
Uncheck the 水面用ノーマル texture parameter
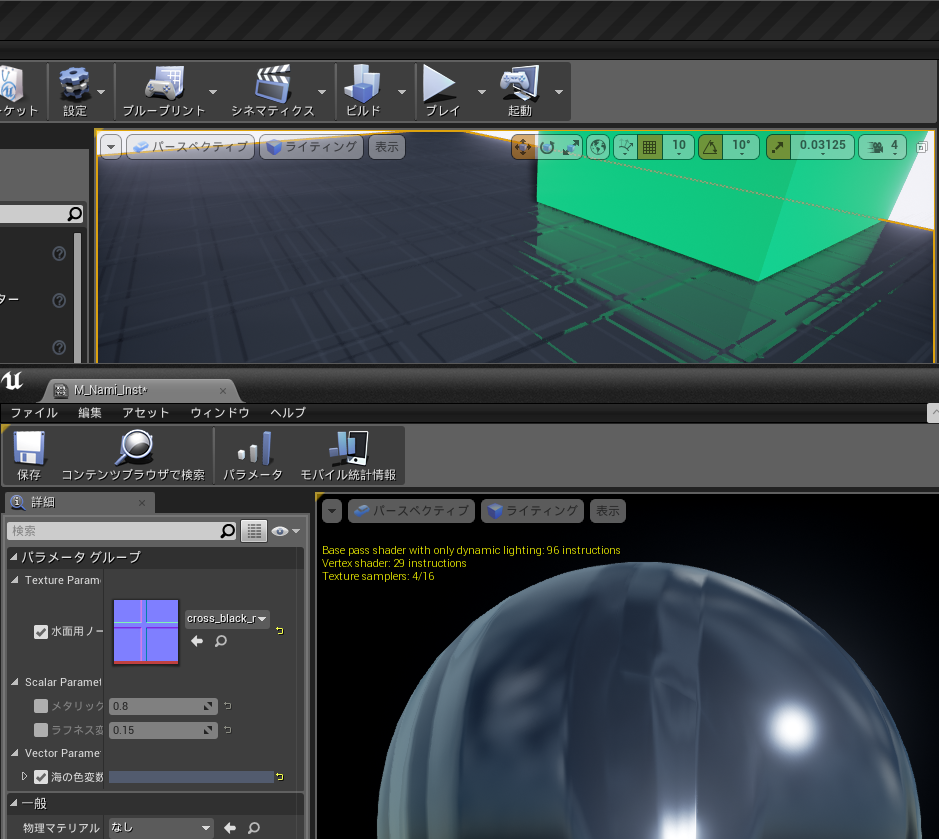[41, 632]
